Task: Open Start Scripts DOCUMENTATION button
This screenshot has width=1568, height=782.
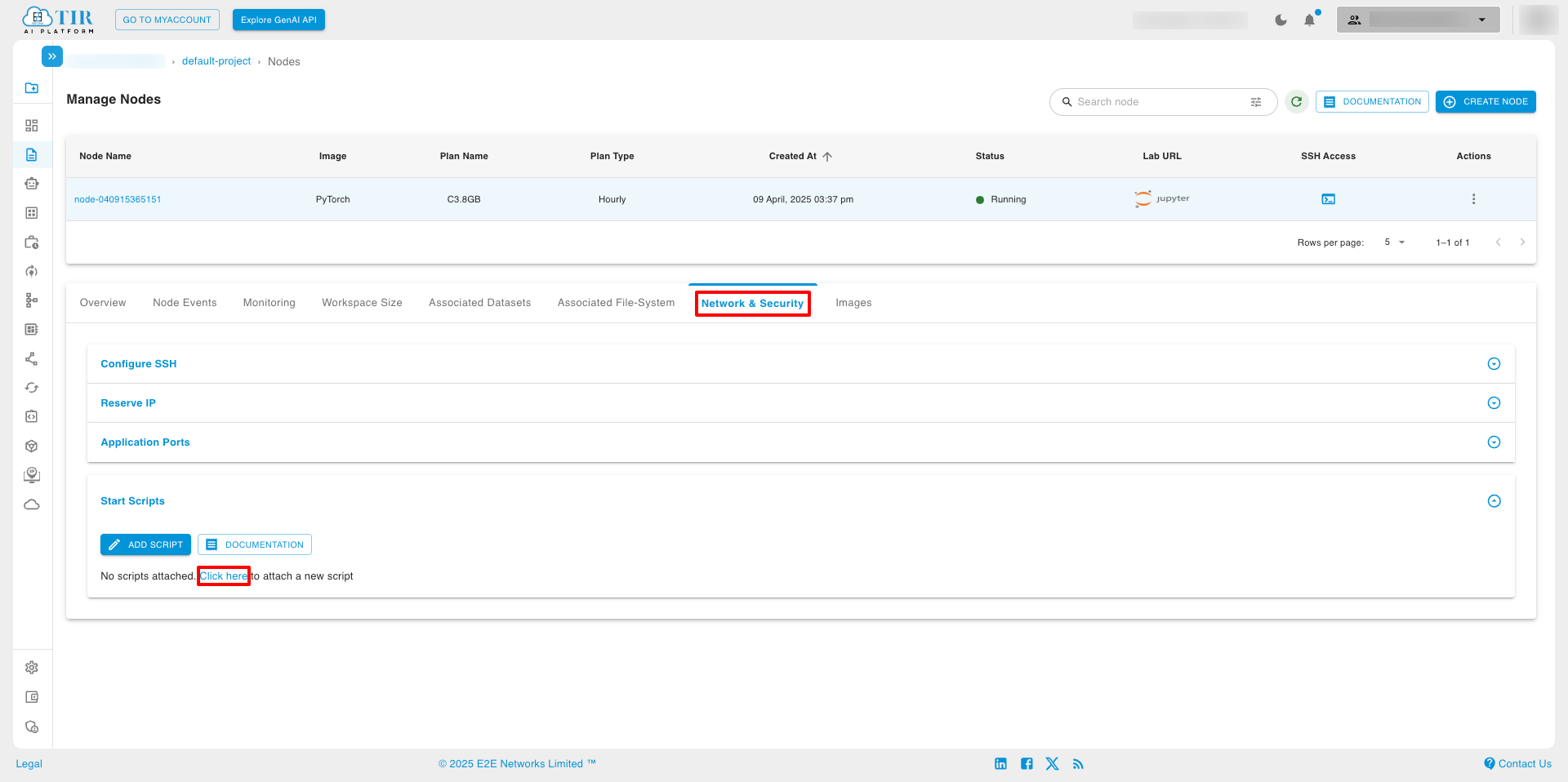Action: (x=255, y=544)
